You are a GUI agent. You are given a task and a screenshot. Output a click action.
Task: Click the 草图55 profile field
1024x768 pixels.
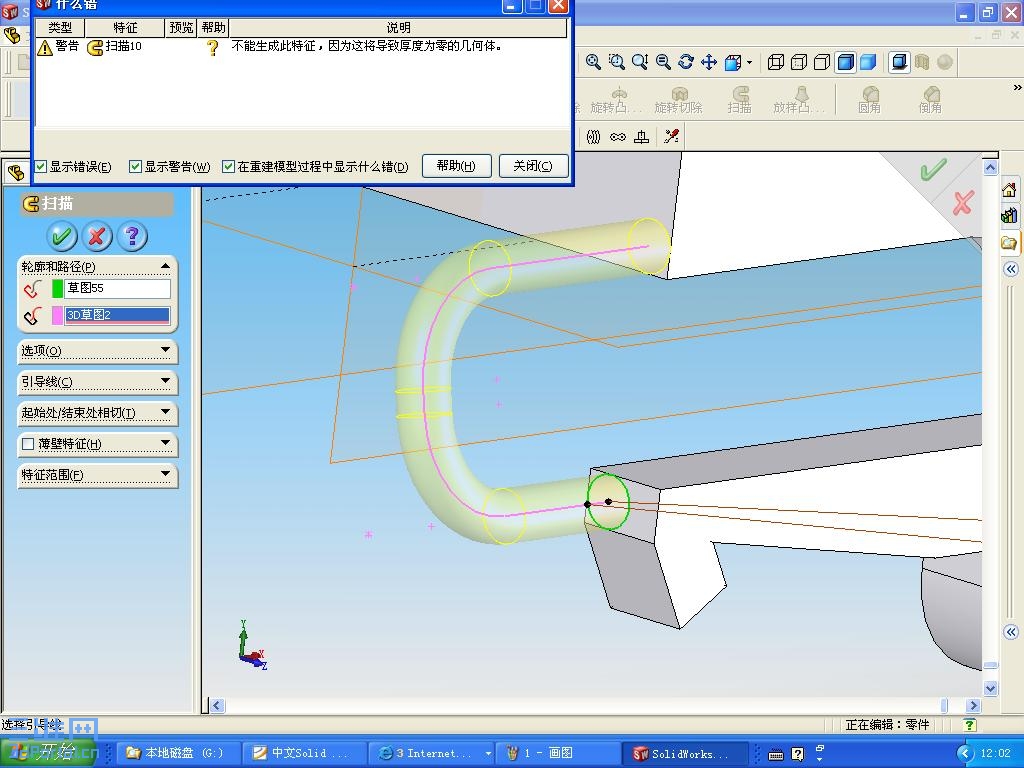(x=117, y=288)
